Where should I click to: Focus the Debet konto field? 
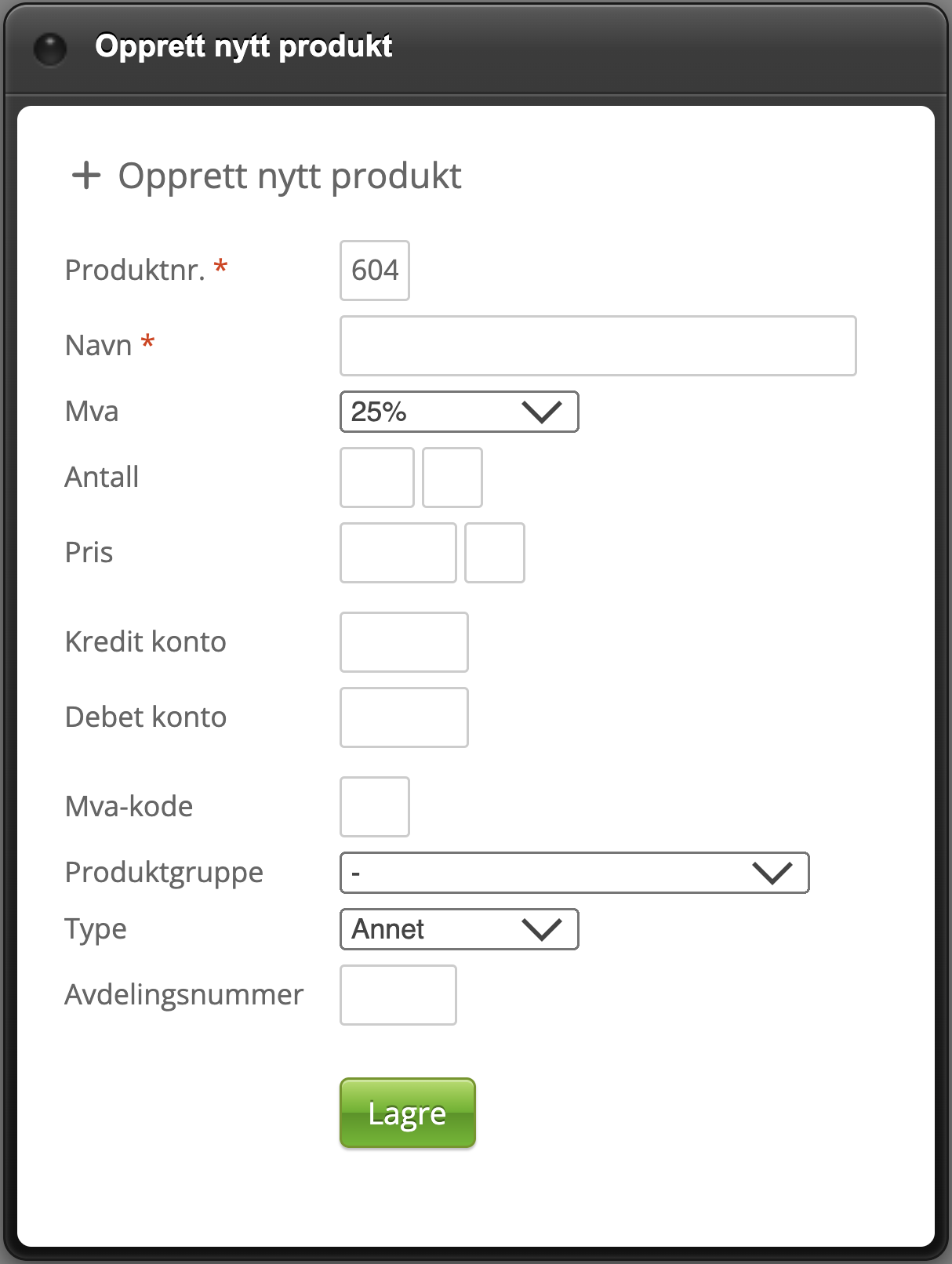tap(404, 717)
